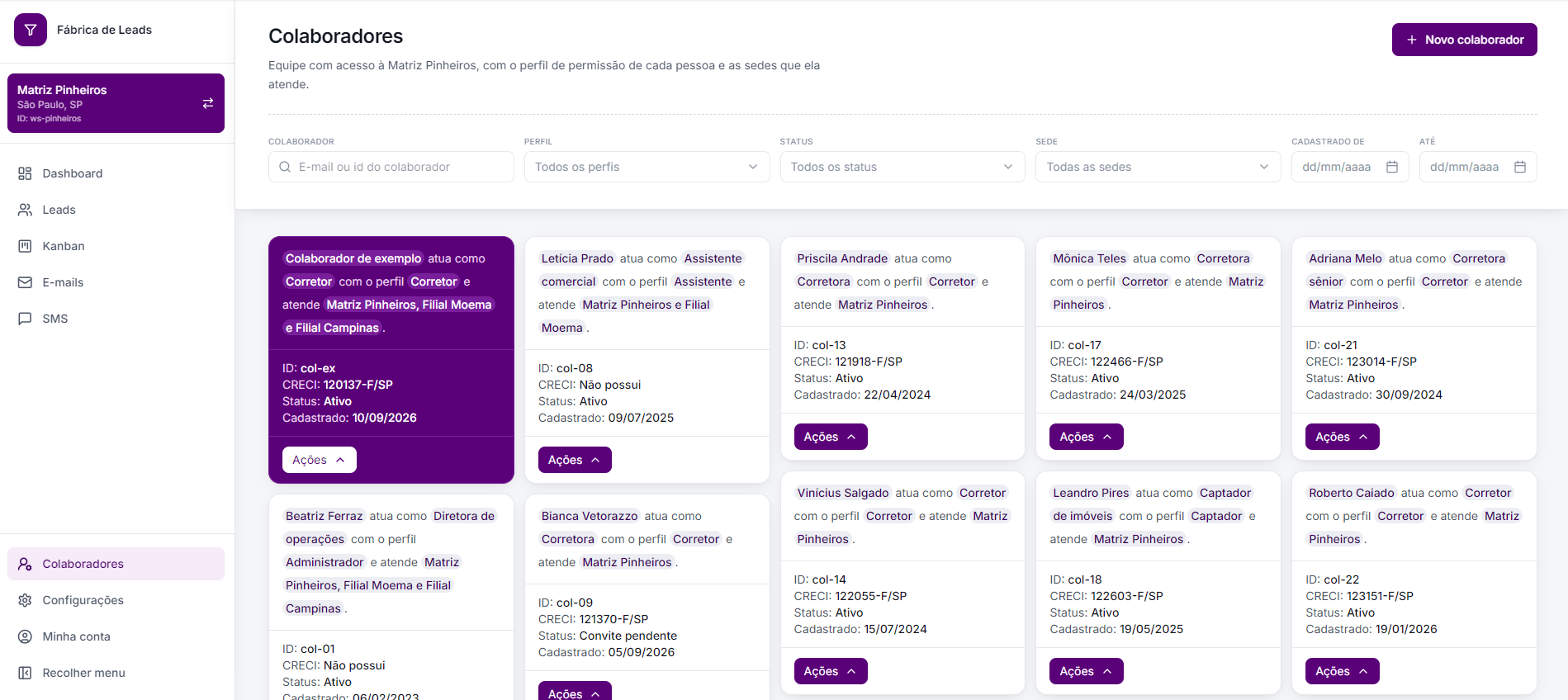Click the name Priscila Andrade
This screenshot has width=1568, height=700.
842,258
